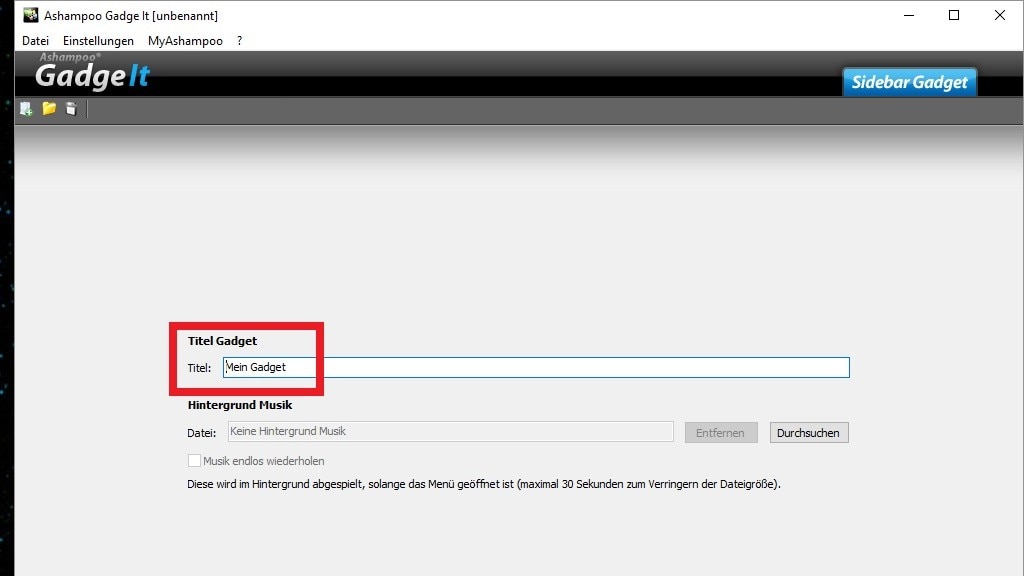The width and height of the screenshot is (1024, 576).
Task: Maximize the Gadge It window
Action: 954,16
